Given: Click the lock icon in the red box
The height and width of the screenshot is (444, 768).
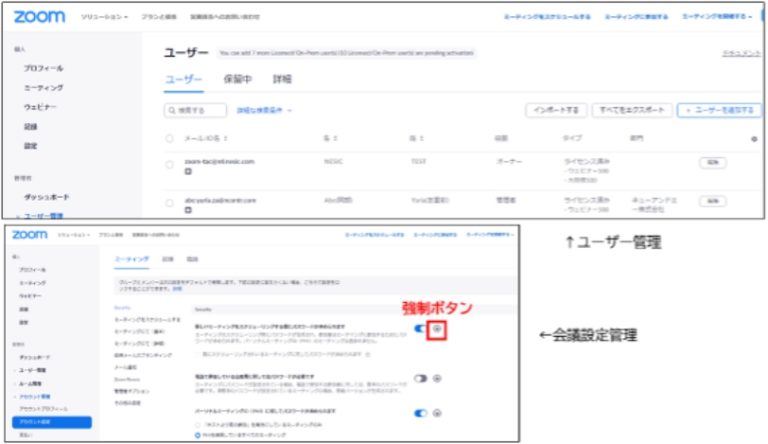Looking at the screenshot, I should [x=437, y=328].
